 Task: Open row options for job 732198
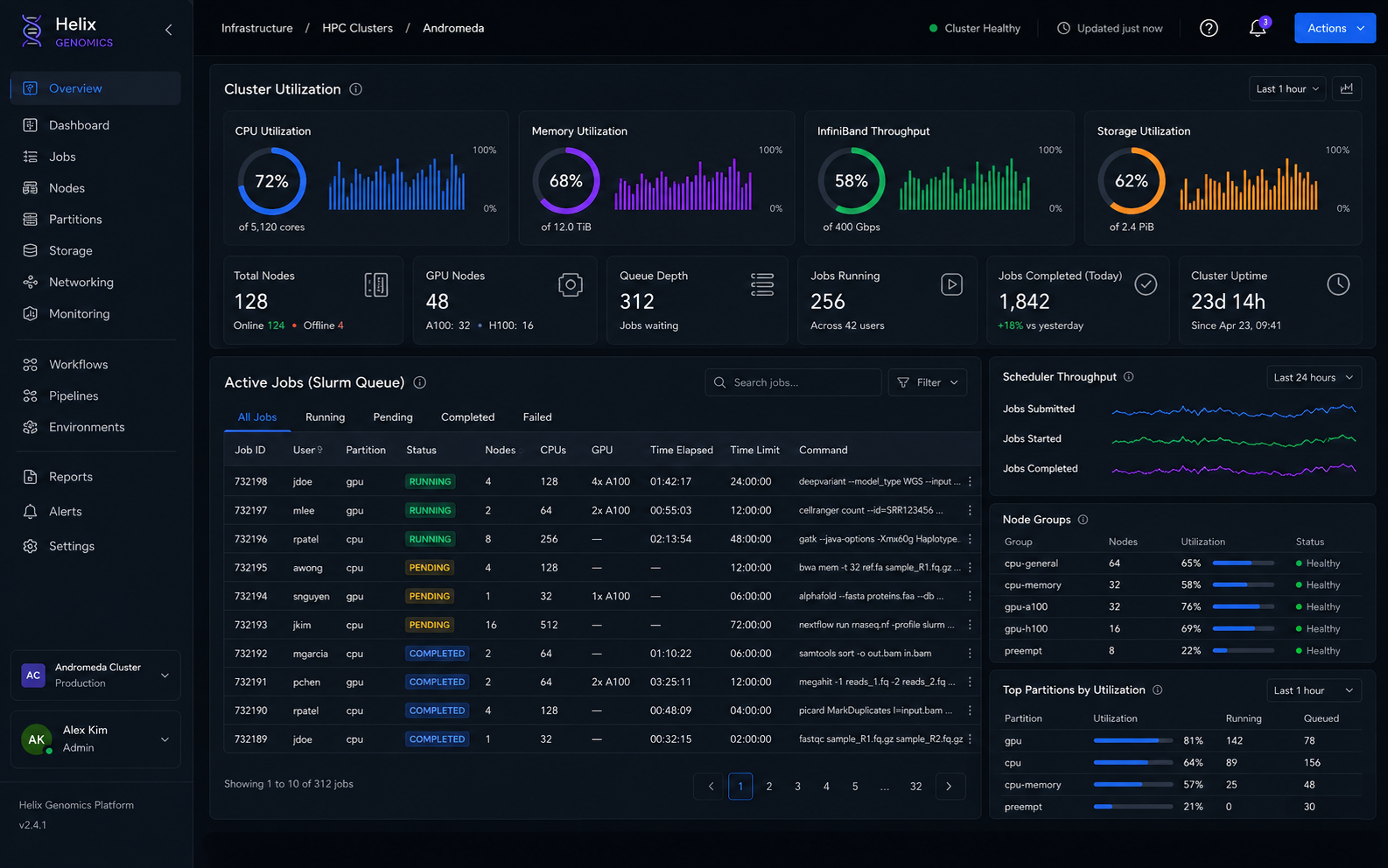970,481
